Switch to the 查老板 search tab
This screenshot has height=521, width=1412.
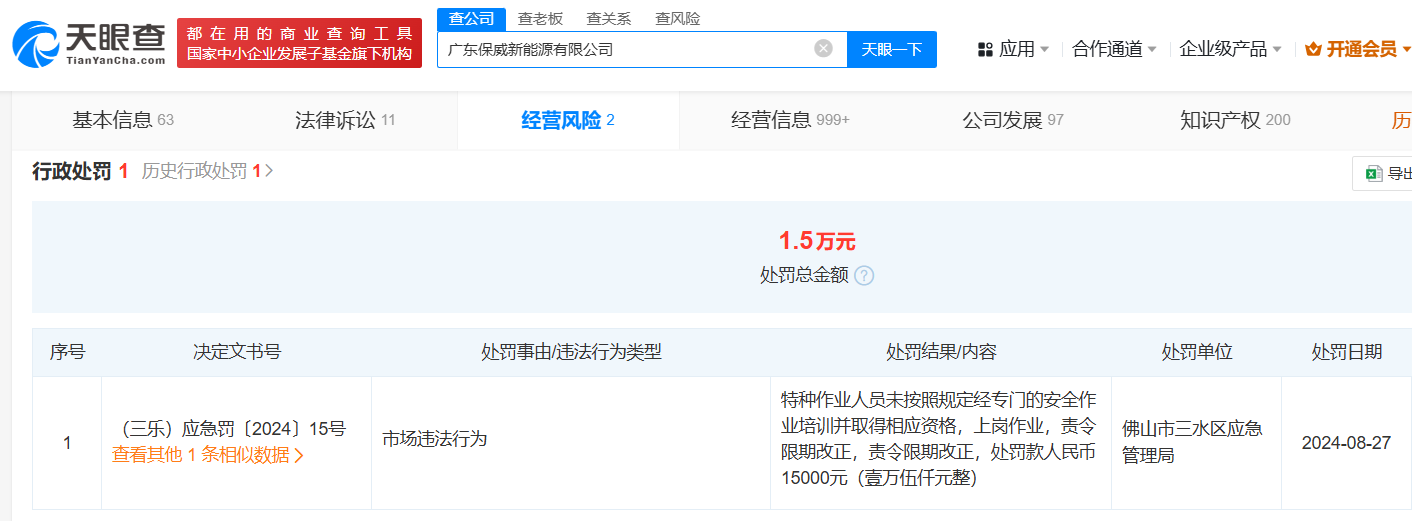click(540, 19)
